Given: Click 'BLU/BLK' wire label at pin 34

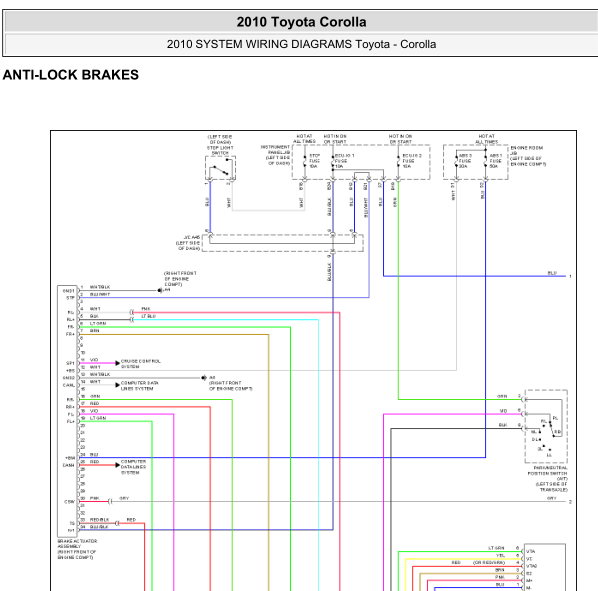Looking at the screenshot, I should coord(99,527).
